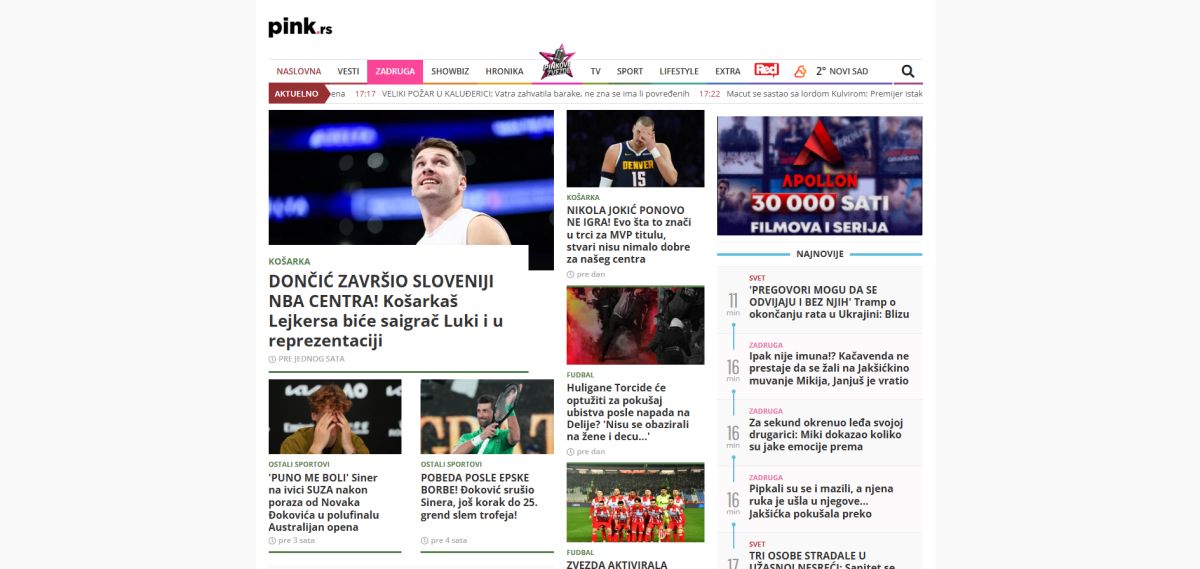
Task: Select the AKTUELNO ticker label
Action: coord(298,93)
